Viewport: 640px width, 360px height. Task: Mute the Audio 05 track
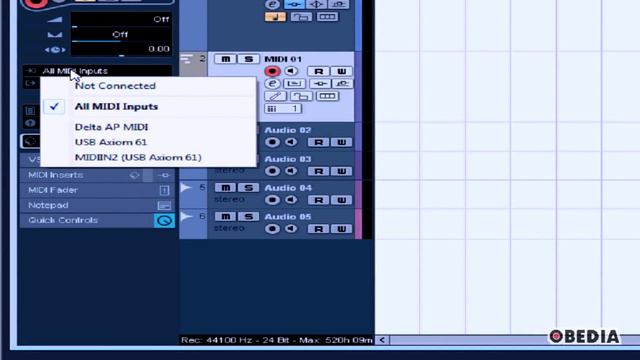225,216
